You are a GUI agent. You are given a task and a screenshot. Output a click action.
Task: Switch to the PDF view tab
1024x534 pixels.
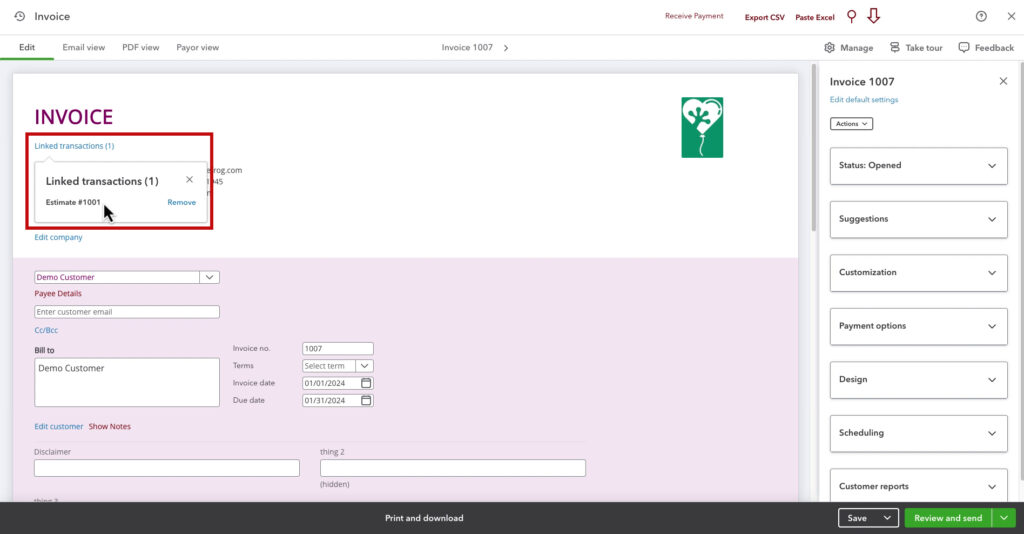[140, 47]
